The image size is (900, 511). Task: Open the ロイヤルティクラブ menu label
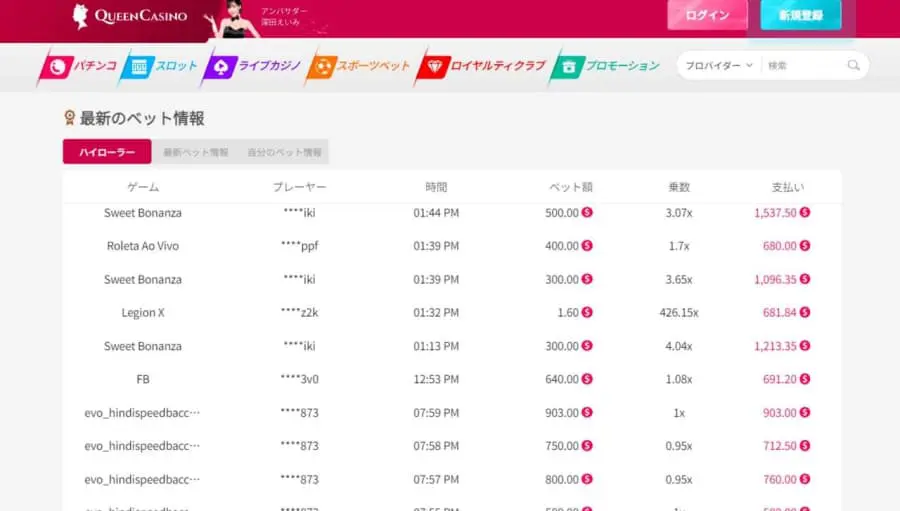[498, 65]
